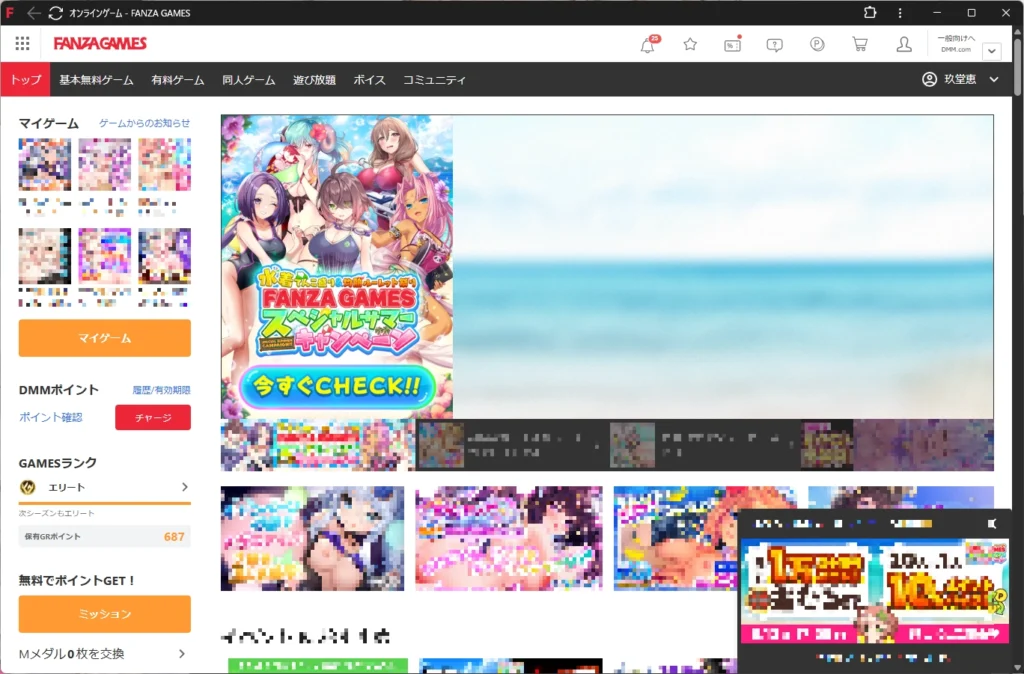Open the help question bubble icon
The height and width of the screenshot is (674, 1024).
click(775, 44)
